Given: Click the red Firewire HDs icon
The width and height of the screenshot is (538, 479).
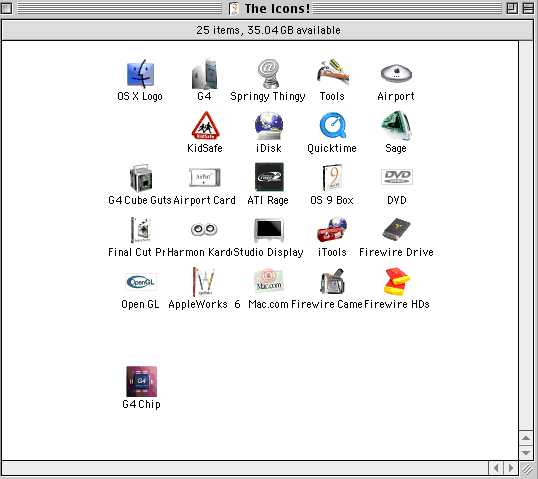Looking at the screenshot, I should (x=397, y=281).
